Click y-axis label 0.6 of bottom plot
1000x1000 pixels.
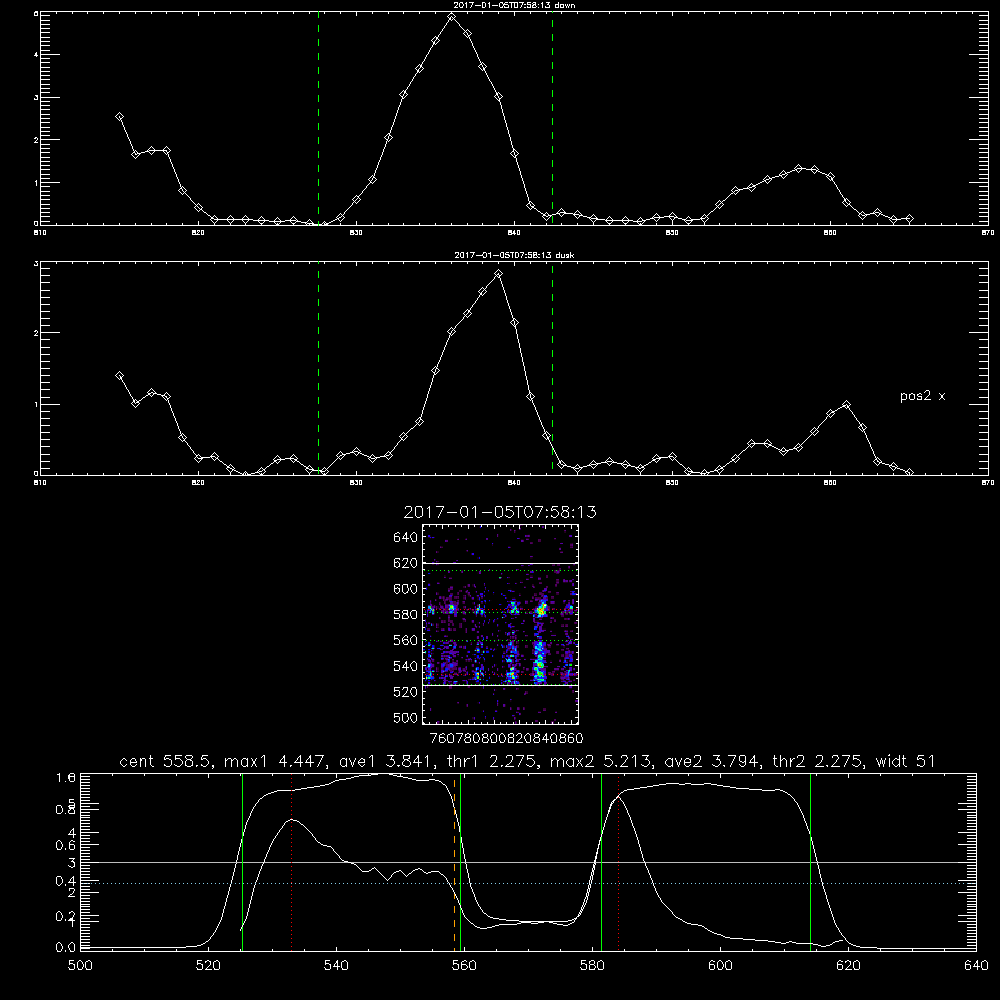[66, 845]
